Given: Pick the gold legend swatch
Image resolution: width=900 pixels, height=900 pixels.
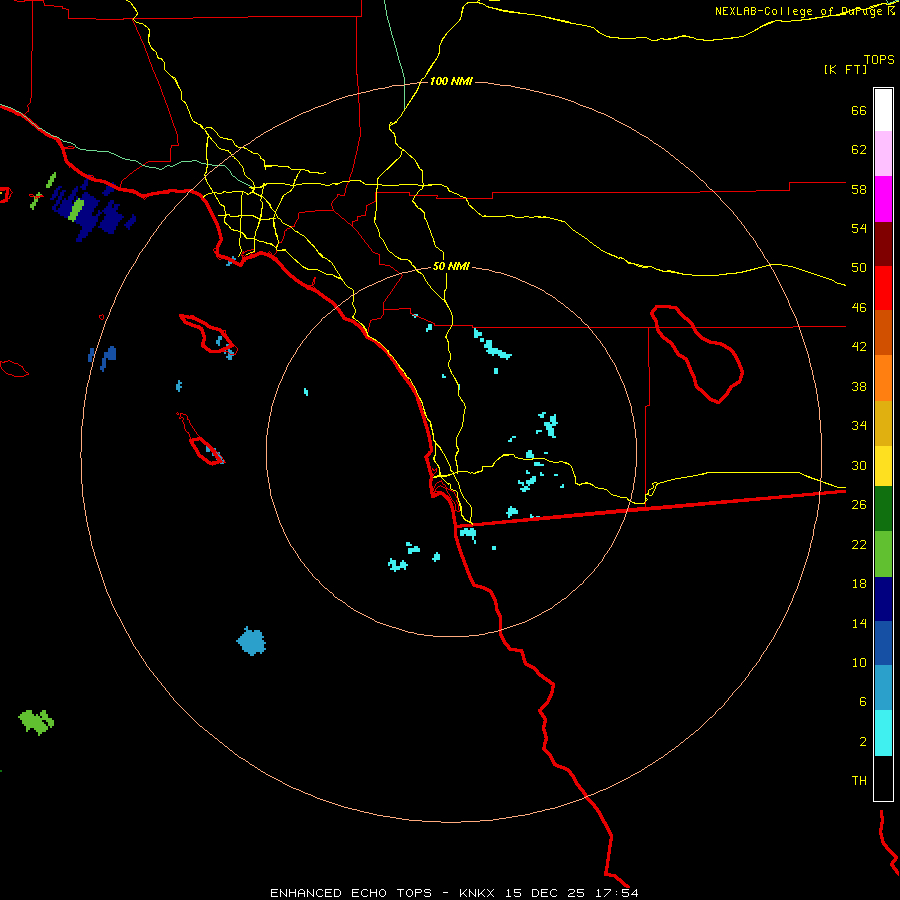Looking at the screenshot, I should pos(883,423).
